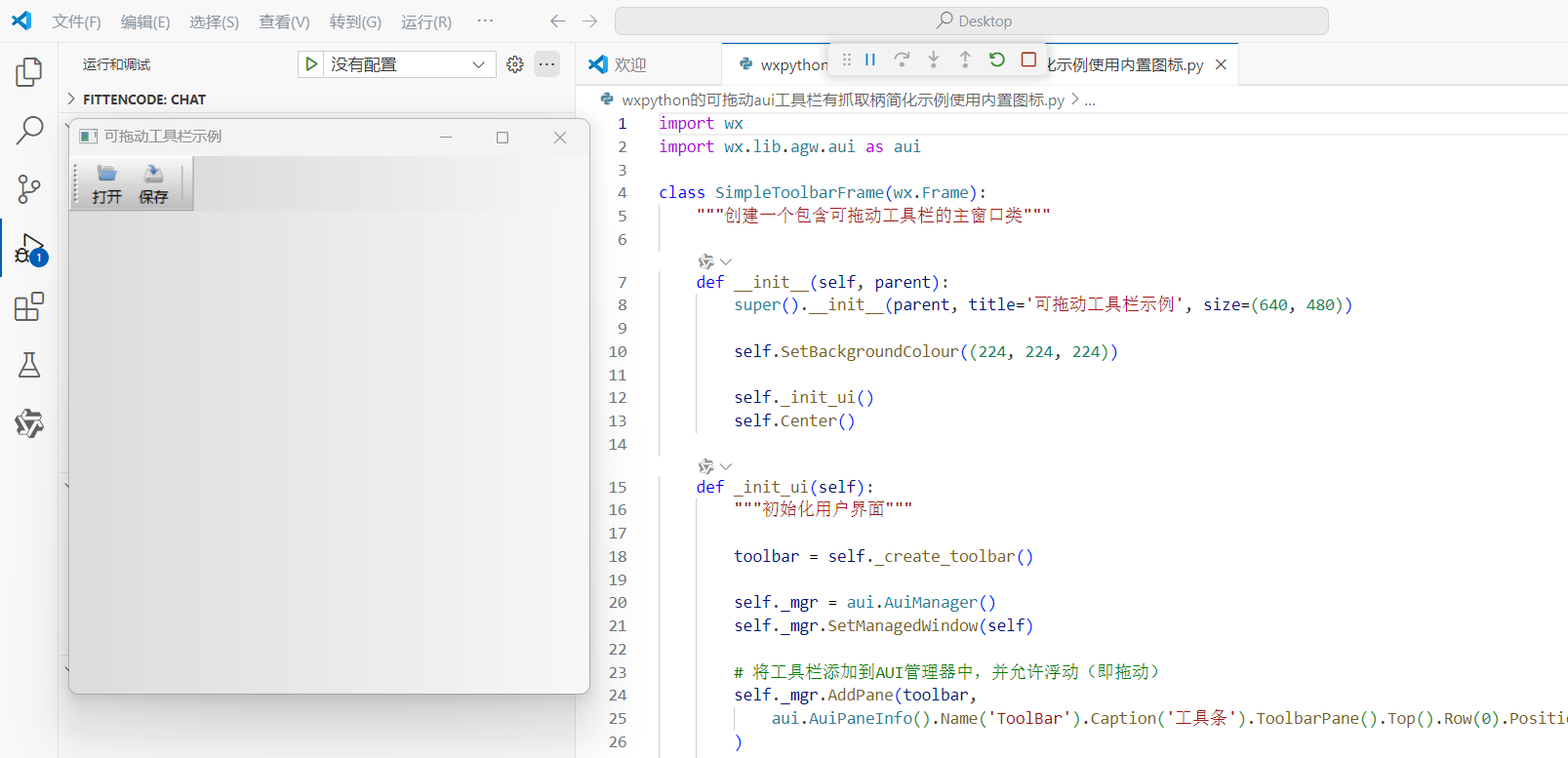1568x758 pixels.
Task: Start debugging with green play button
Action: [311, 64]
